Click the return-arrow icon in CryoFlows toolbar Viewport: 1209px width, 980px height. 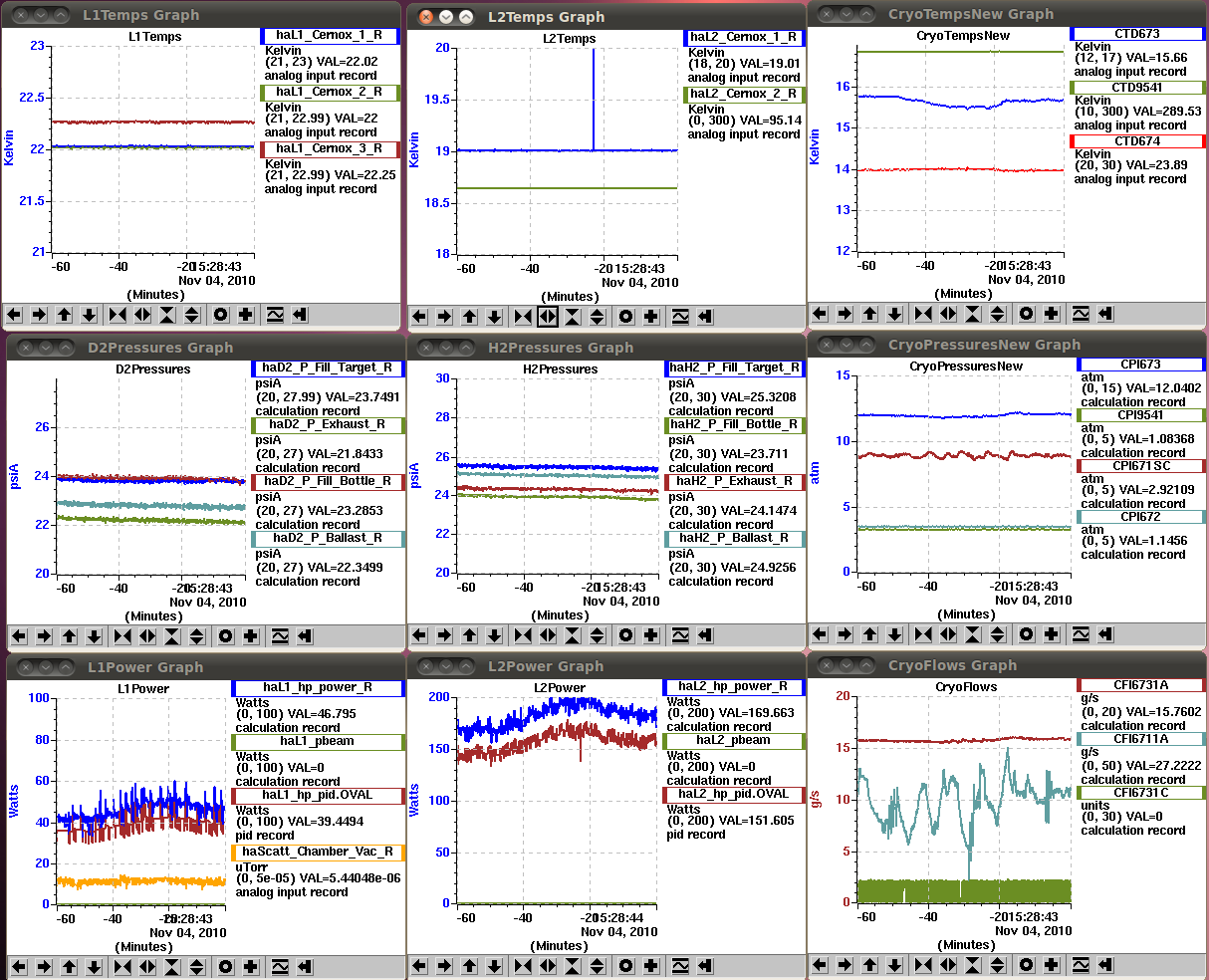click(x=1105, y=964)
